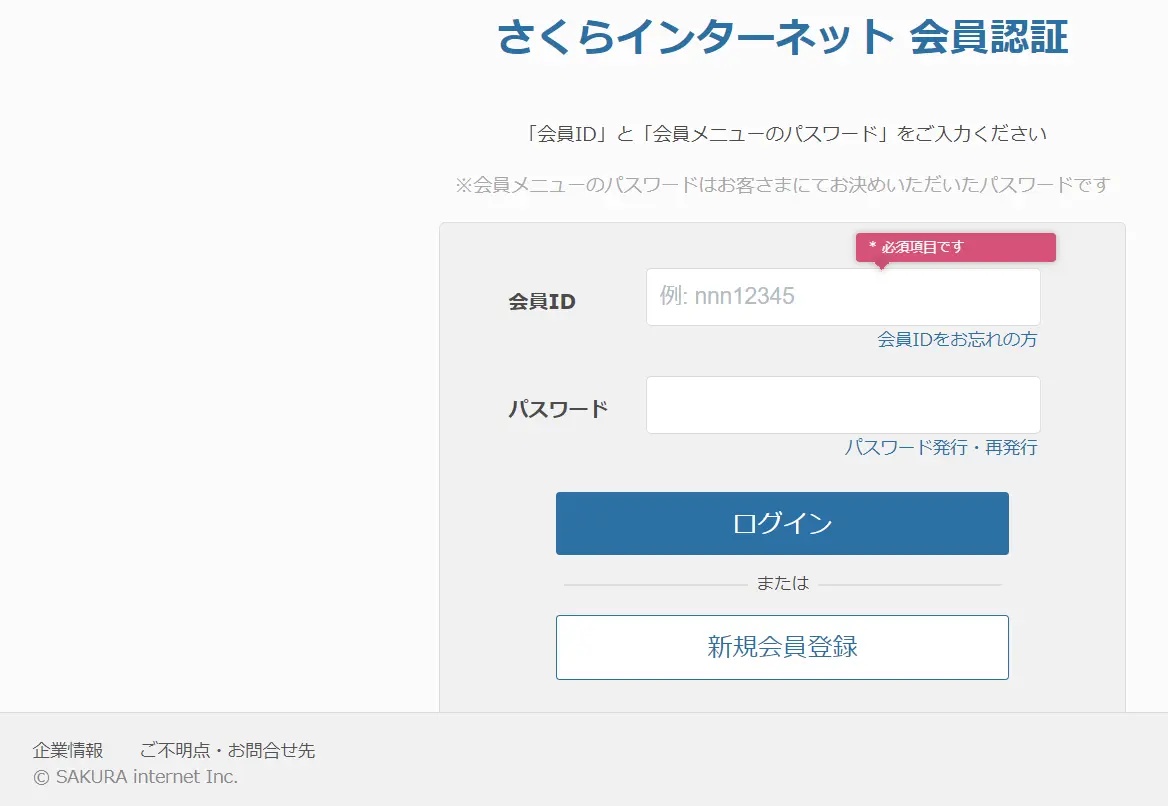This screenshot has height=806, width=1168.
Task: Open the パスワード発行・再発行 link
Action: (x=941, y=448)
